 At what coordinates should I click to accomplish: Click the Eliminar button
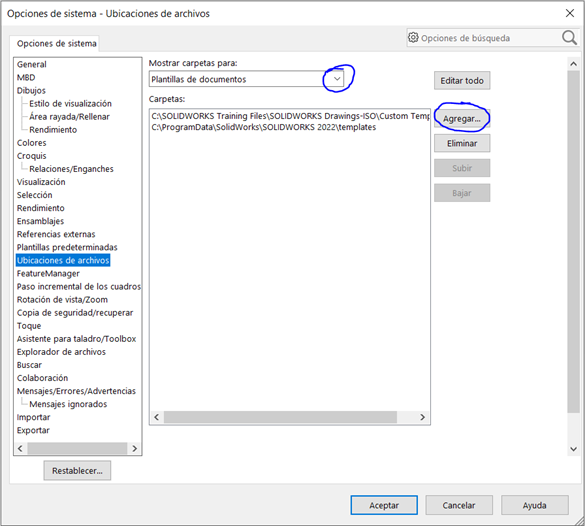[x=462, y=143]
